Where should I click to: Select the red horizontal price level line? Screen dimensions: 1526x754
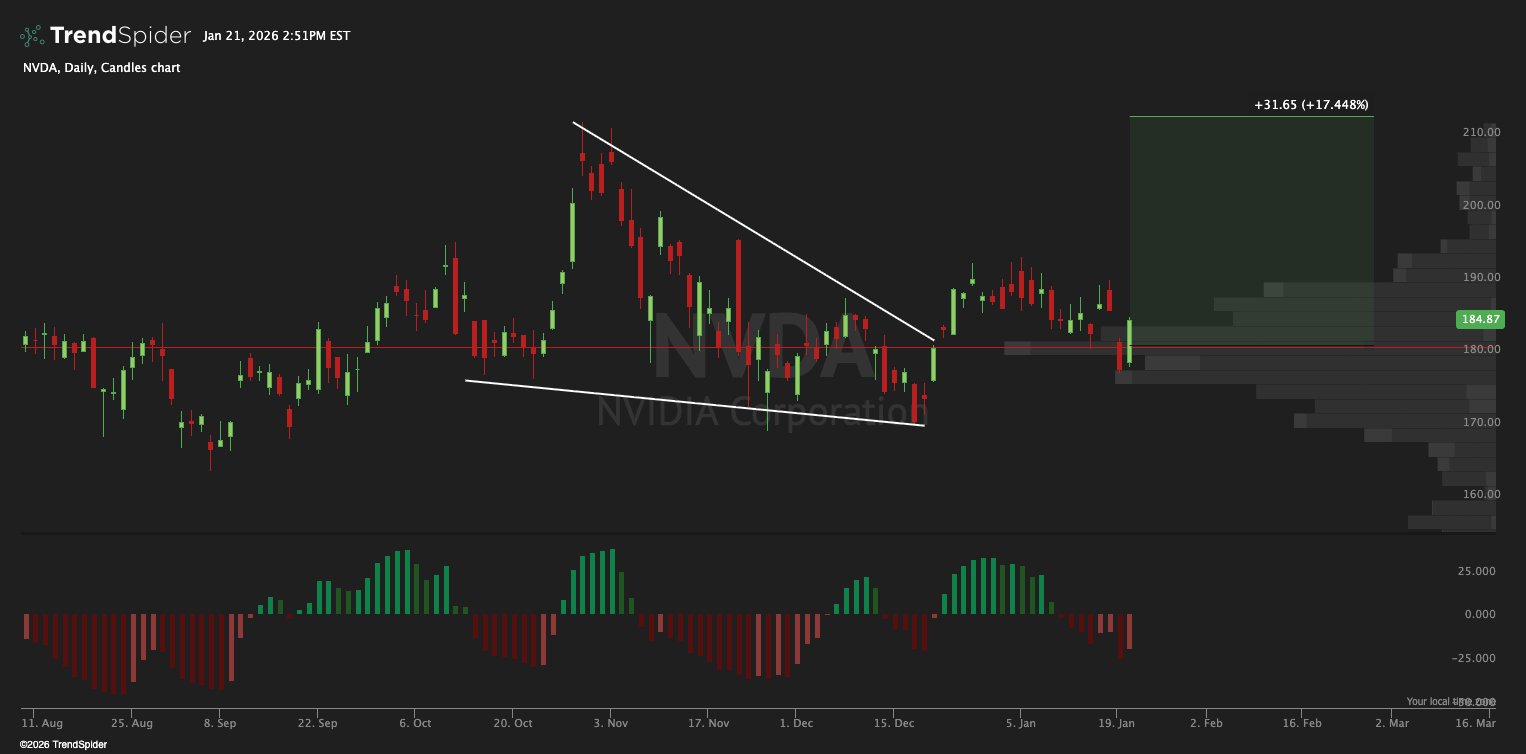point(738,347)
